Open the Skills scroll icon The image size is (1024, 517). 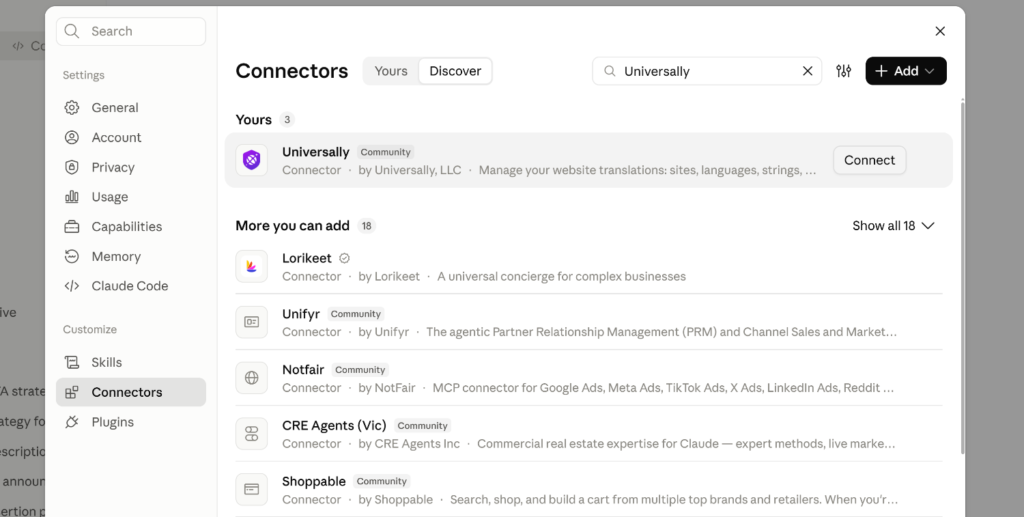(72, 362)
